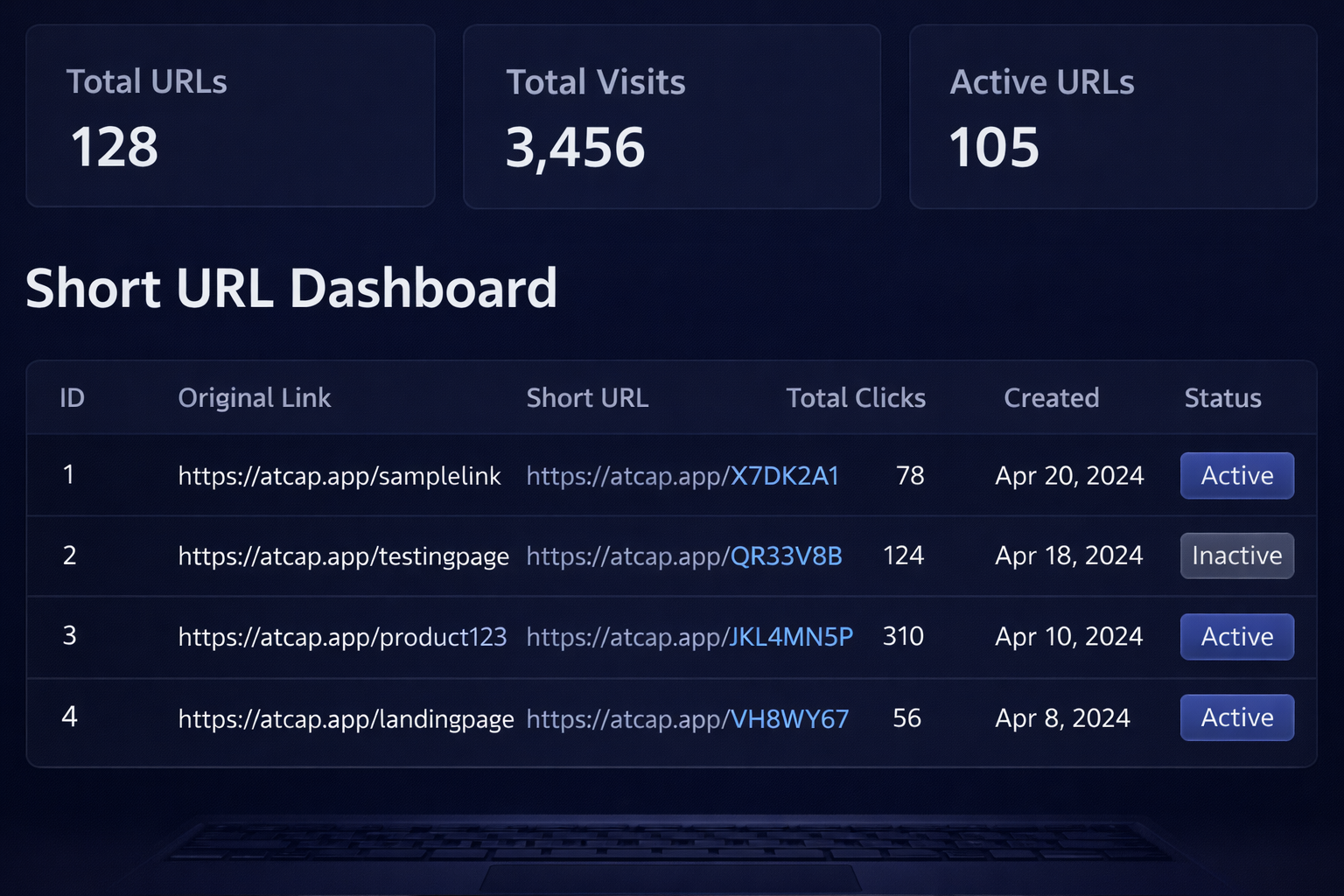Click the Created column header
Viewport: 1344px width, 896px height.
point(1051,398)
